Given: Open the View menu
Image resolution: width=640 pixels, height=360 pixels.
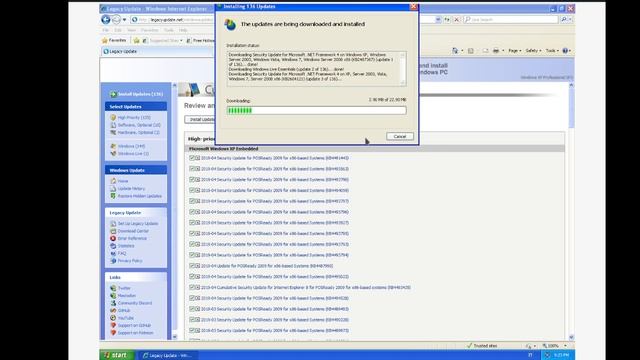Looking at the screenshot, I should pos(131,30).
